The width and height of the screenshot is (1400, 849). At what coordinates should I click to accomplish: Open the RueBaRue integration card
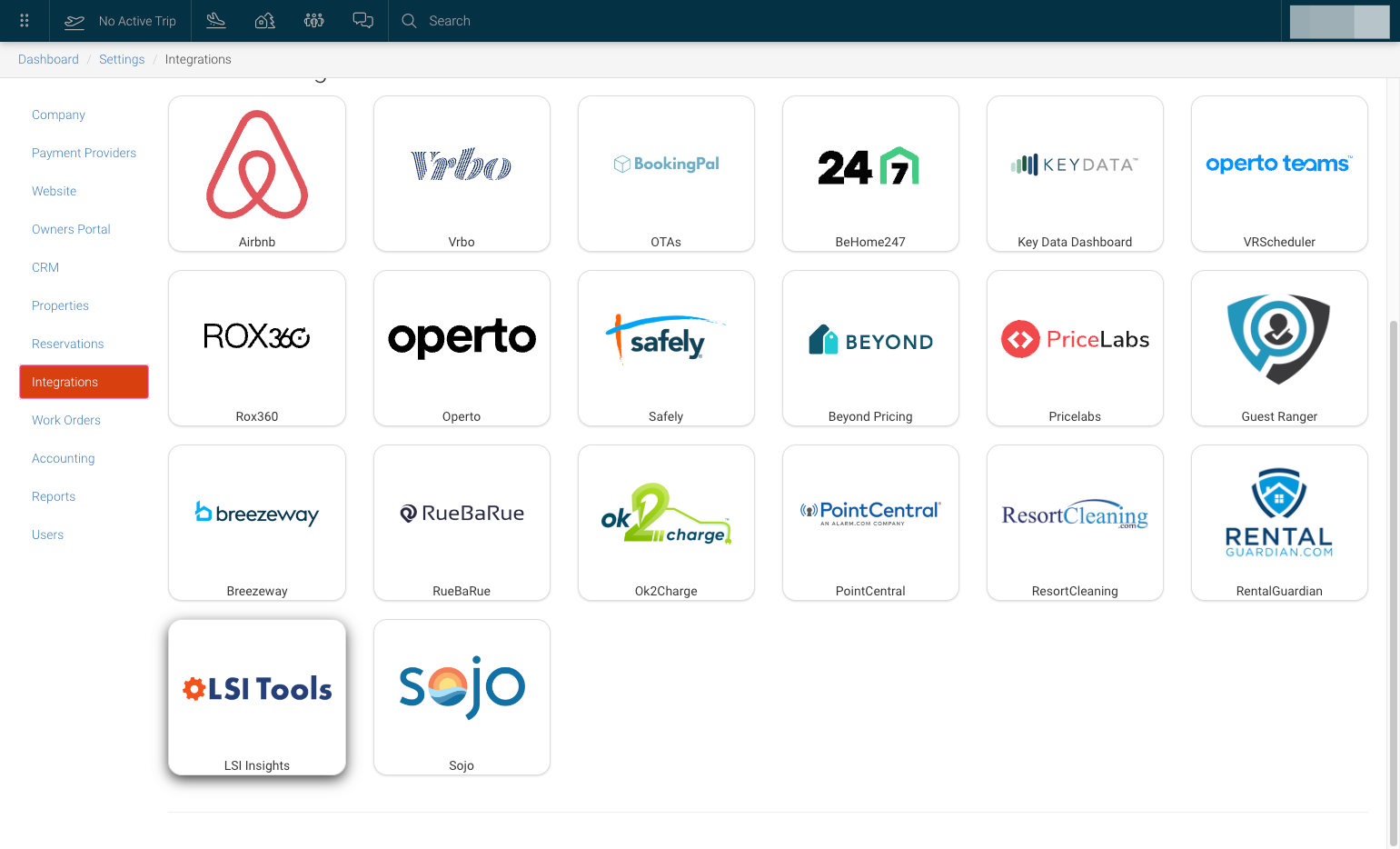tap(462, 523)
